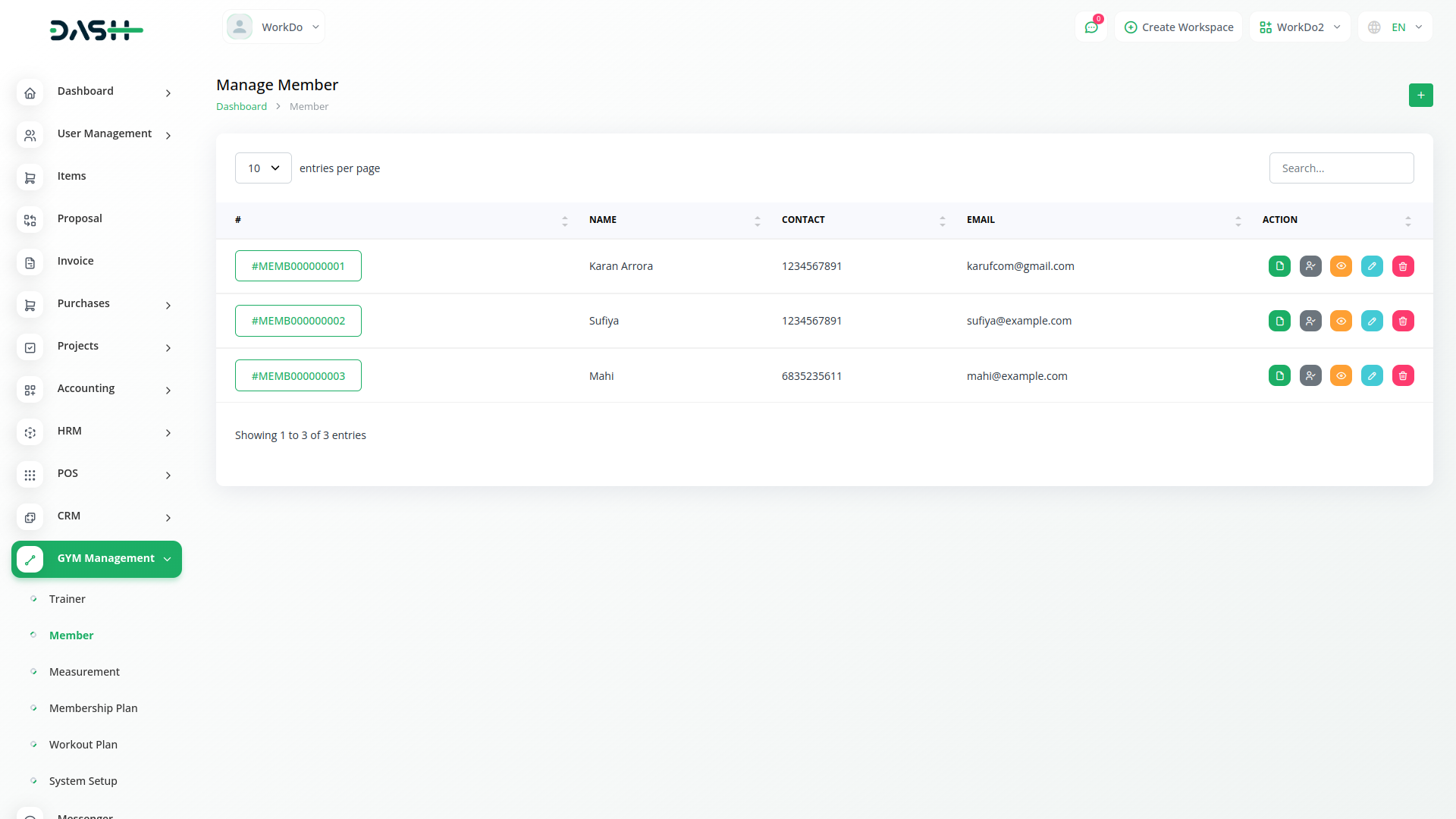Select Membership Plan sidebar item

93,708
